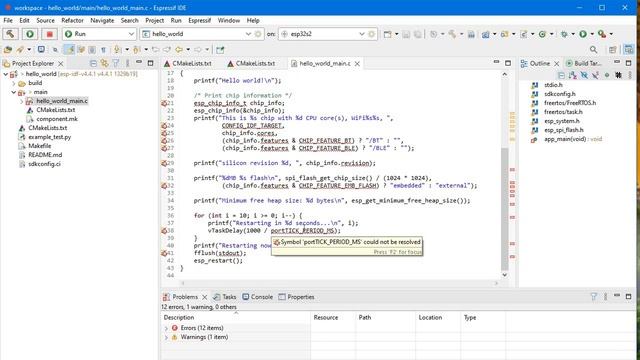
Task: Select component.mk in Project Explorer
Action: point(57,119)
